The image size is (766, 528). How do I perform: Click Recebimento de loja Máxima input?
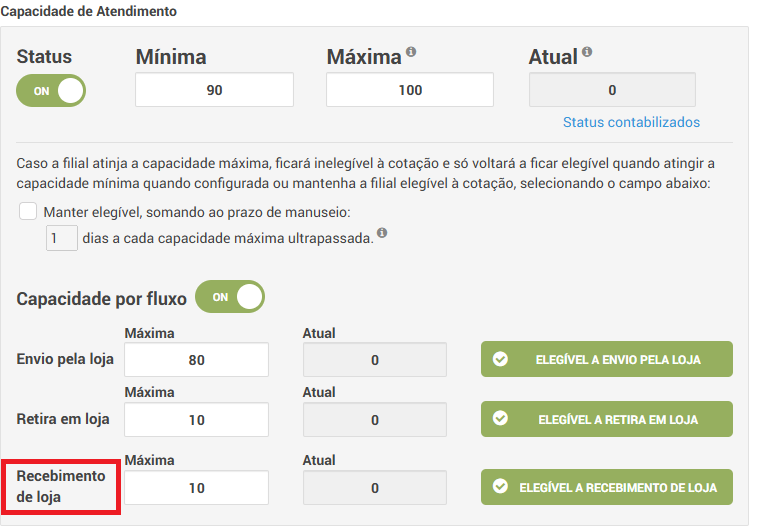[x=196, y=488]
